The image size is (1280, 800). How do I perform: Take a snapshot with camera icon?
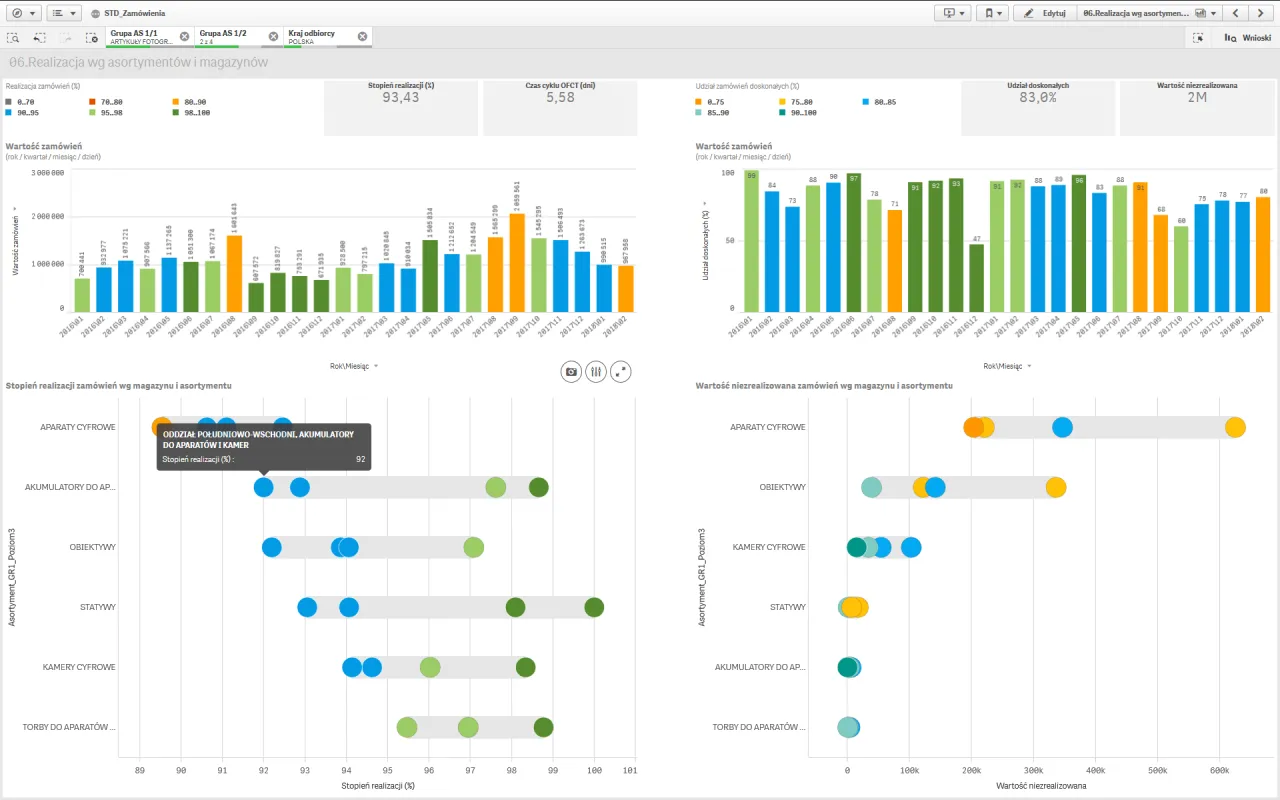click(x=571, y=371)
